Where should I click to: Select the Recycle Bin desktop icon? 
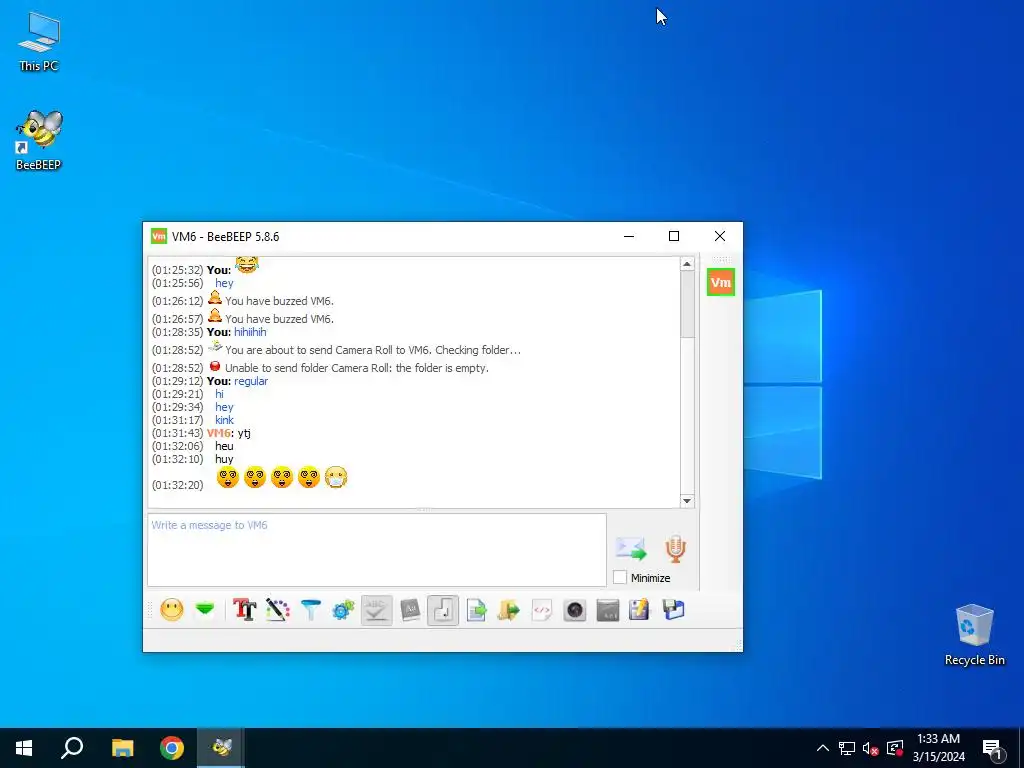tap(974, 634)
